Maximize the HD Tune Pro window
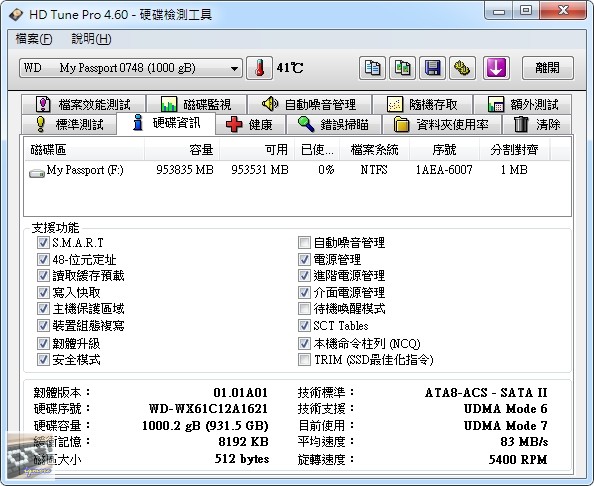The height and width of the screenshot is (486, 594). point(526,10)
